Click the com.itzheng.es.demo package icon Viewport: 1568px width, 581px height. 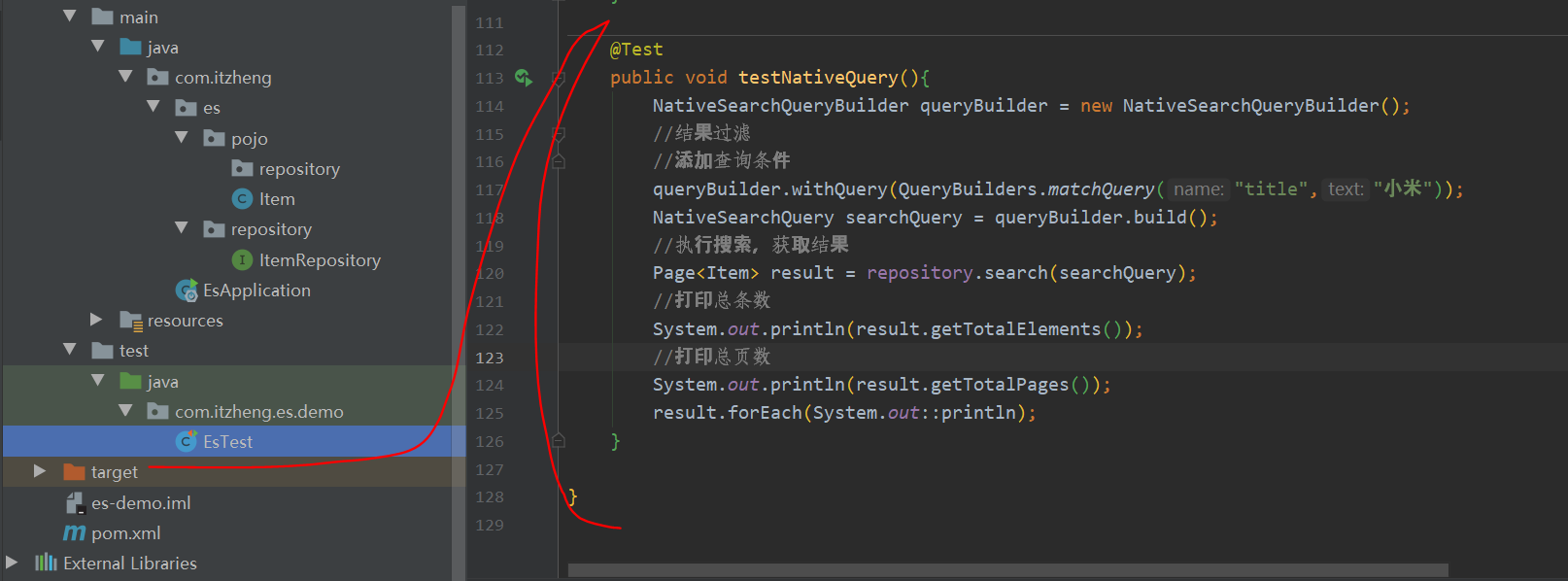(157, 411)
